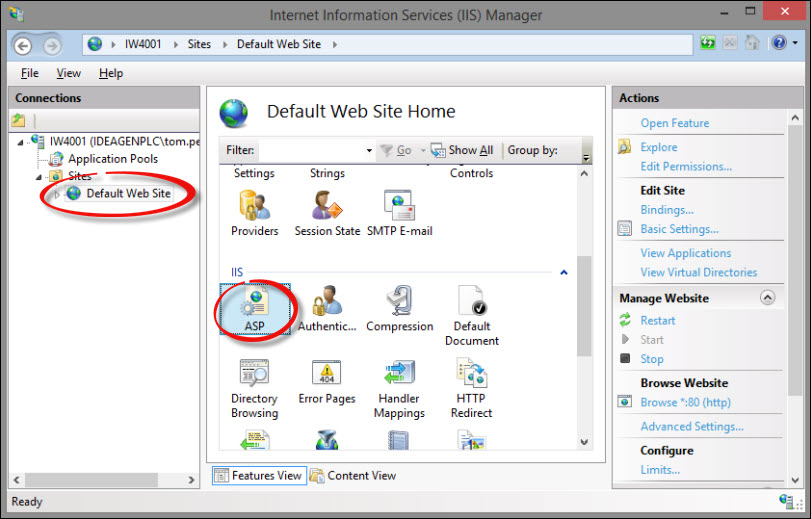Click the Filter text input field
Image resolution: width=811 pixels, height=519 pixels.
point(311,151)
